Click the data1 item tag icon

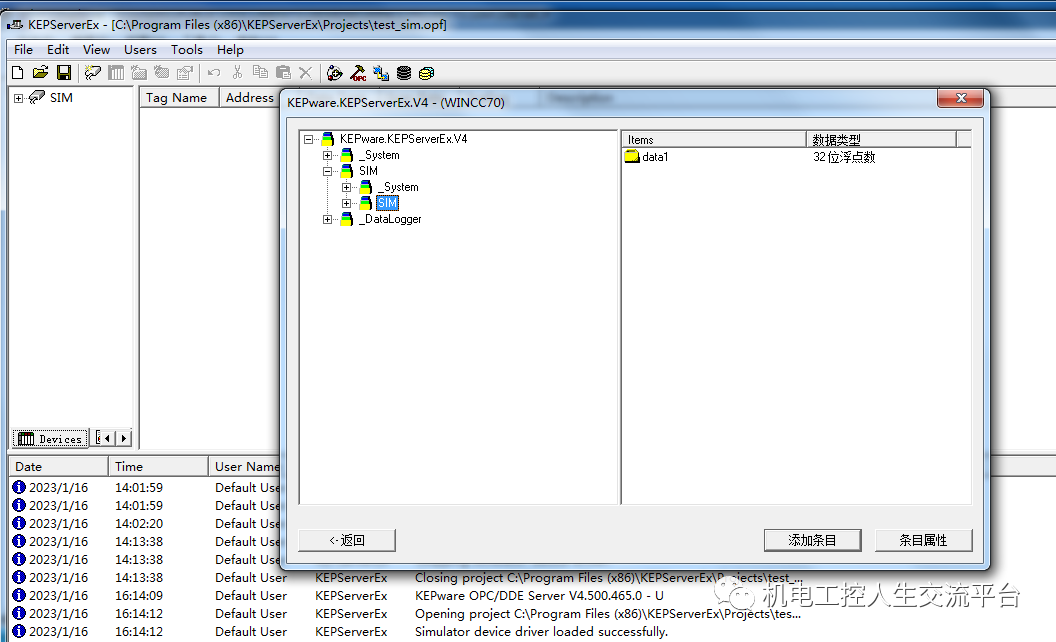(632, 157)
